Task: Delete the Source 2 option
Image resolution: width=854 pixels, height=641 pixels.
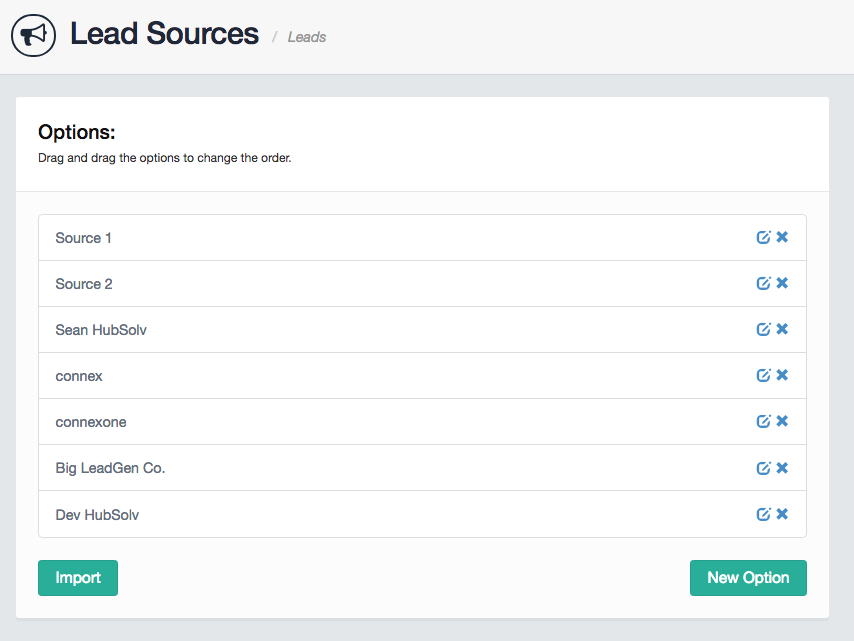Action: [782, 284]
